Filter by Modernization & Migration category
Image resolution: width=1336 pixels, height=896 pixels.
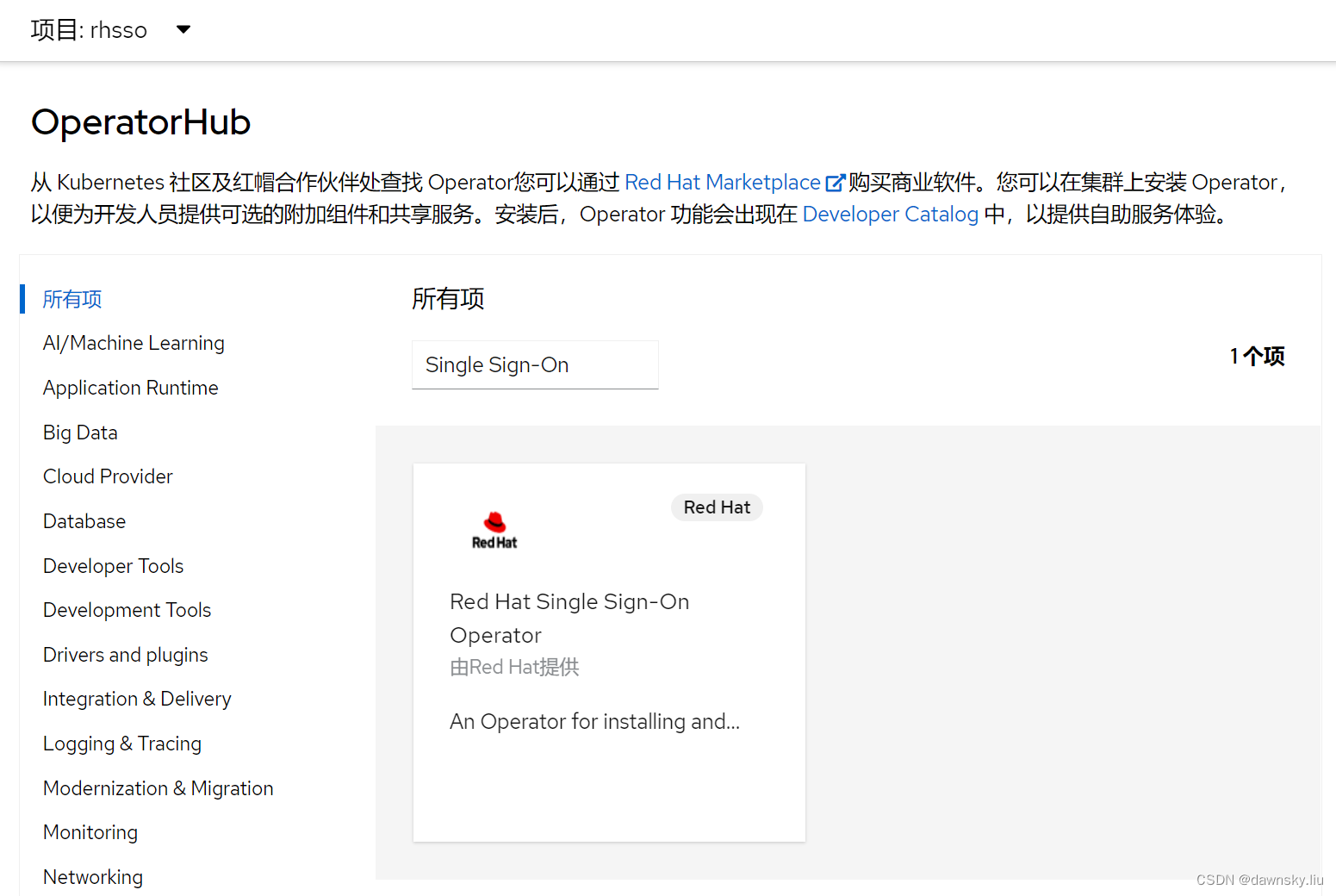click(x=158, y=788)
